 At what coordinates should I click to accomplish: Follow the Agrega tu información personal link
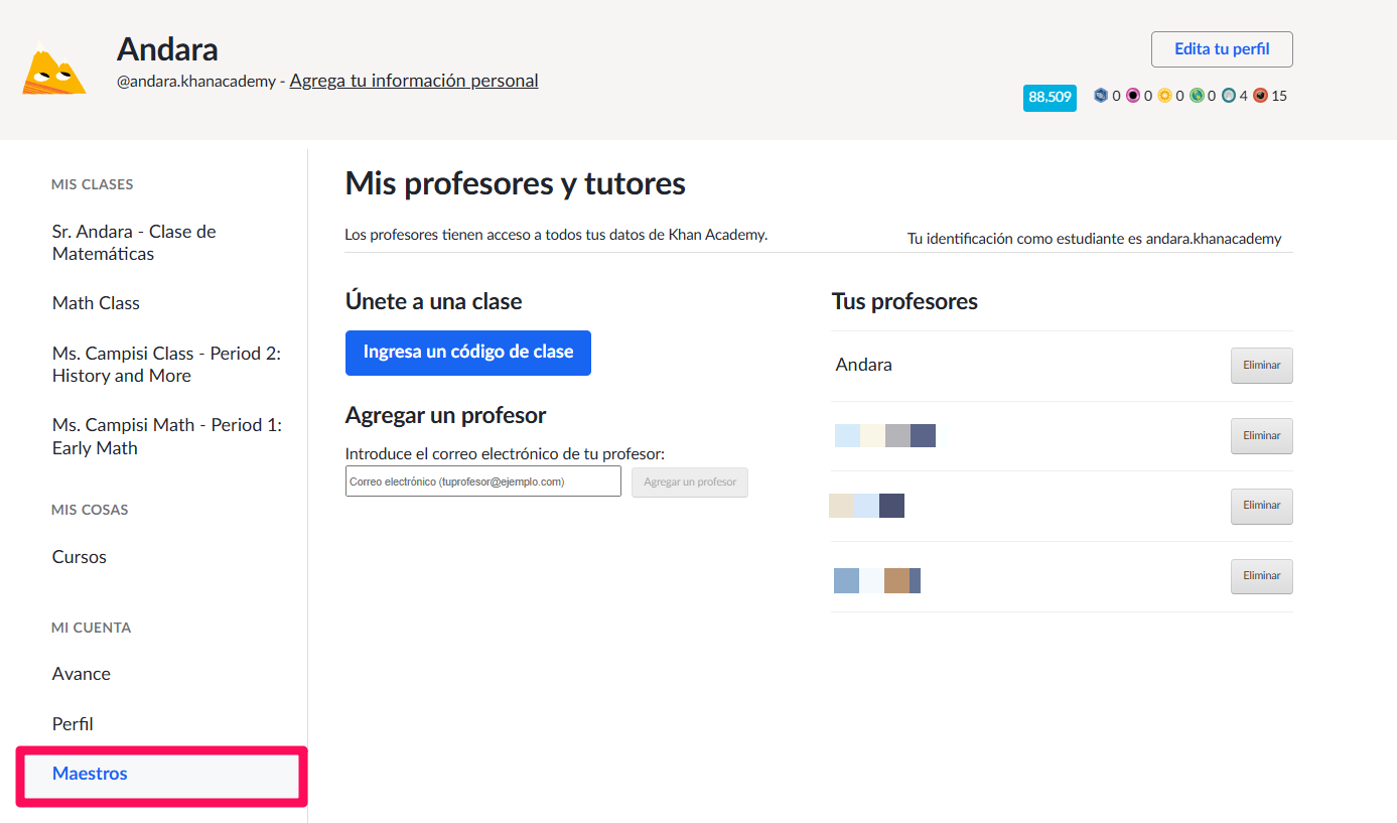414,81
